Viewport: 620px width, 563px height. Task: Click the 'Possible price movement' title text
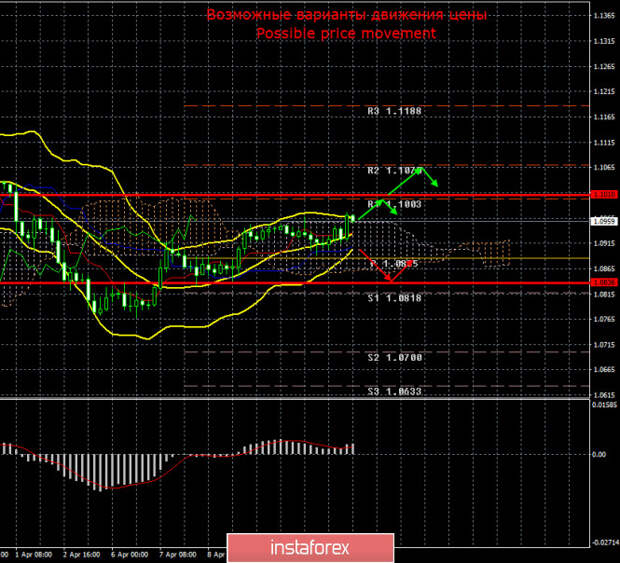(x=345, y=33)
